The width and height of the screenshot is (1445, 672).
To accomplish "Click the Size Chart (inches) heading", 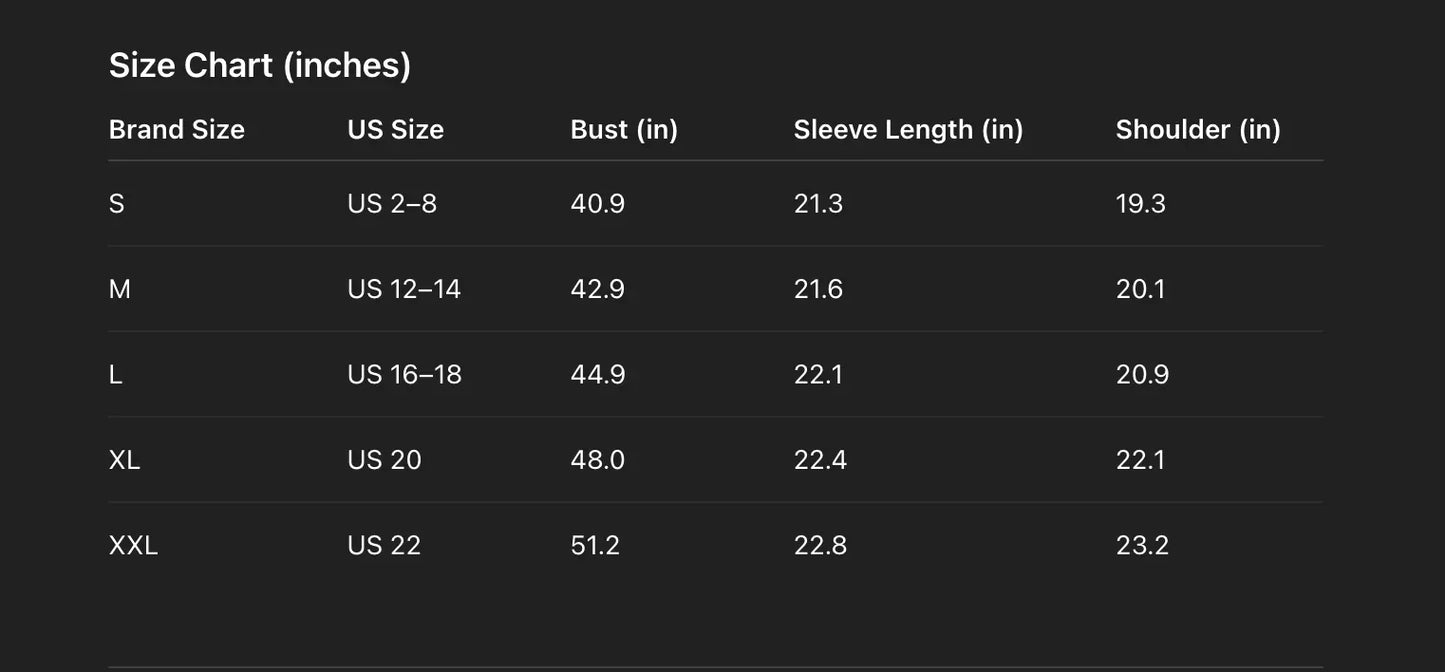I will pyautogui.click(x=260, y=66).
